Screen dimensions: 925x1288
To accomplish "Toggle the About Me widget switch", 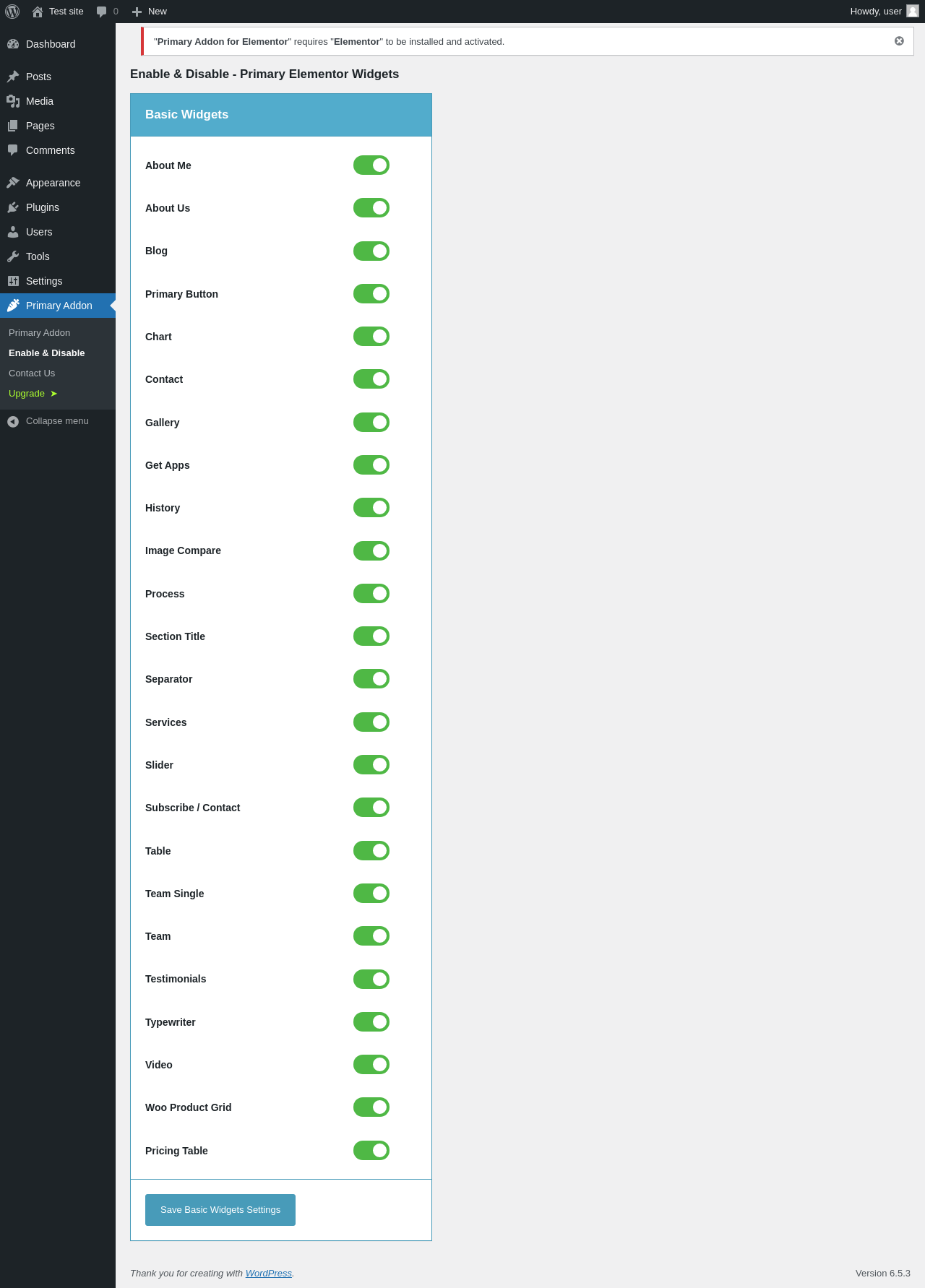I will (371, 165).
